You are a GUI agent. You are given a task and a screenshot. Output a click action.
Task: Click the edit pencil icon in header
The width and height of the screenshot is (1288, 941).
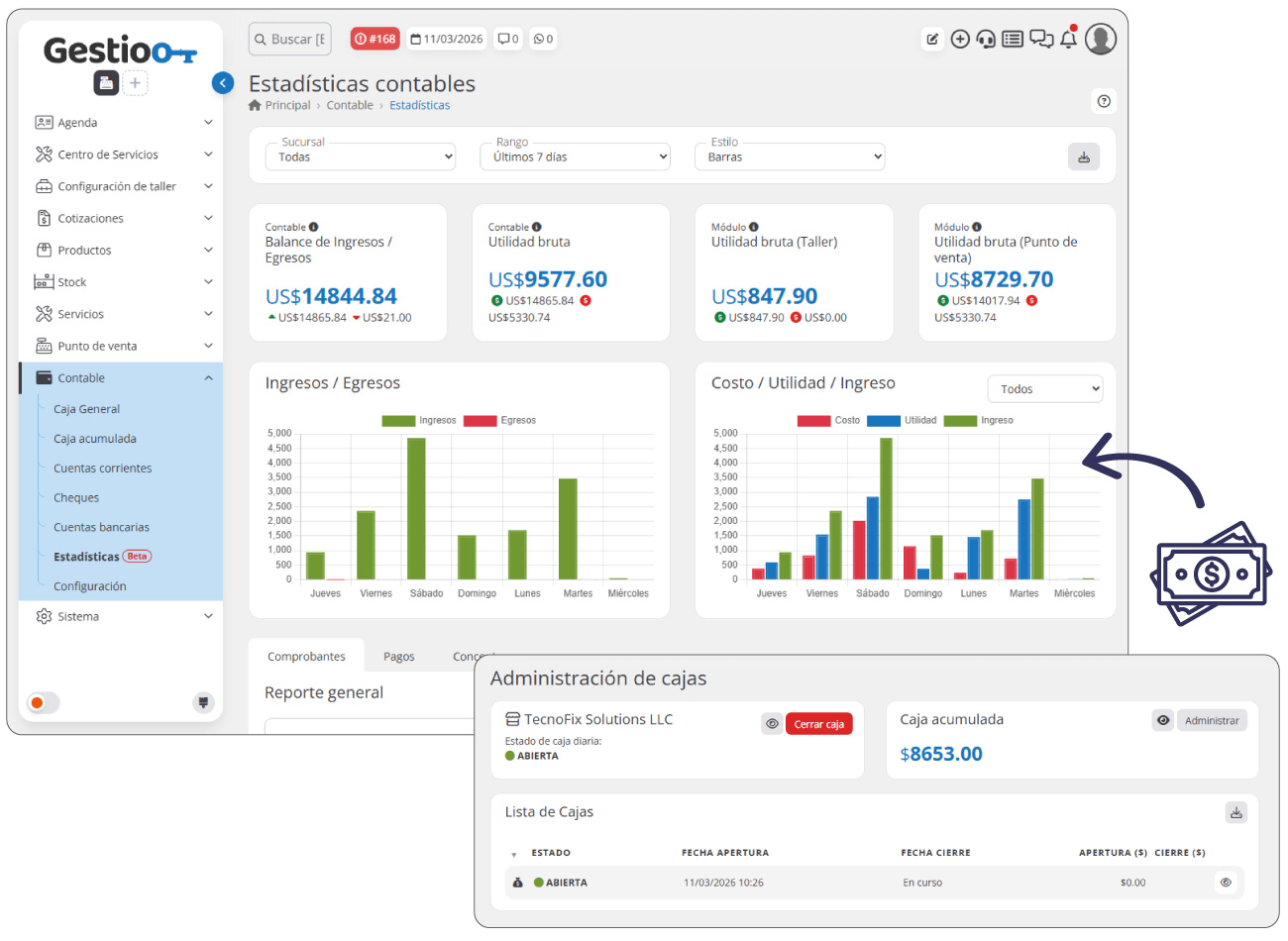pyautogui.click(x=932, y=39)
